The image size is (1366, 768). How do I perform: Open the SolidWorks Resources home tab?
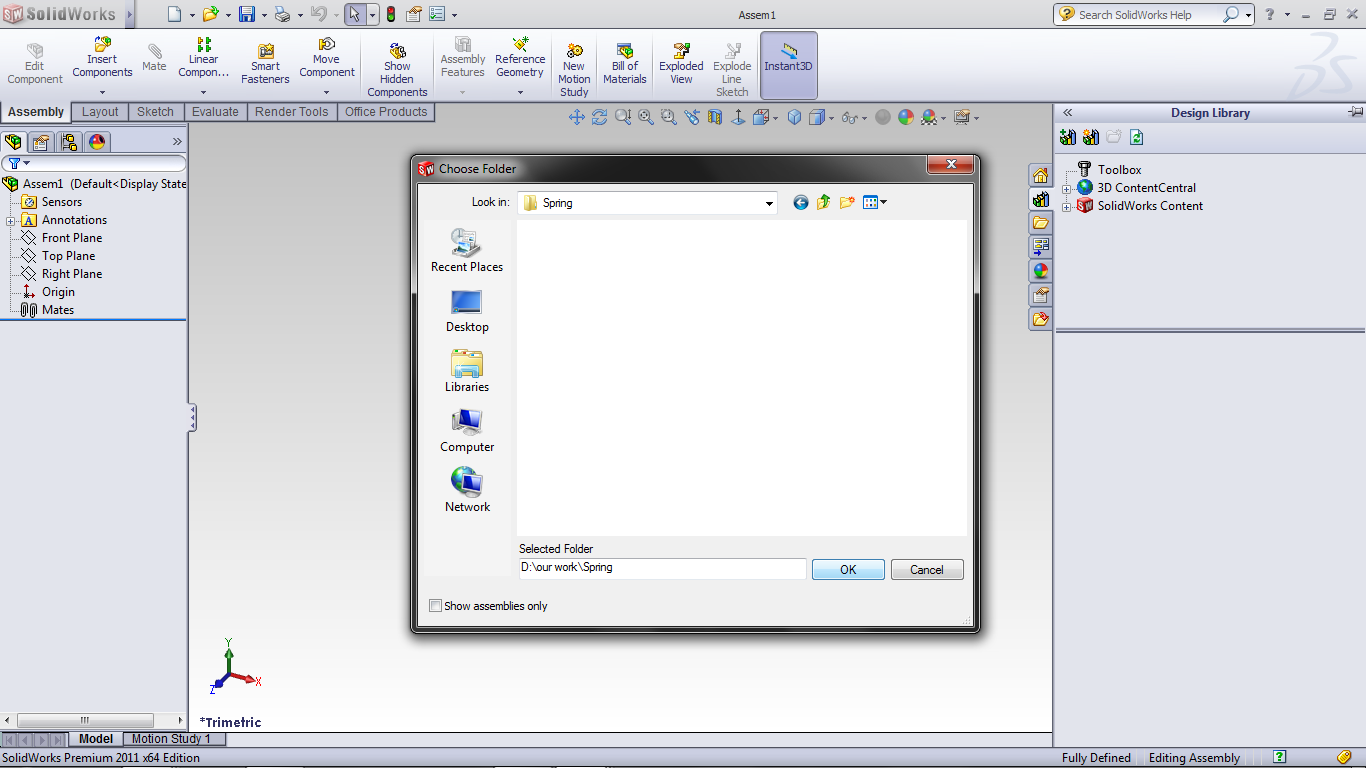tap(1041, 175)
